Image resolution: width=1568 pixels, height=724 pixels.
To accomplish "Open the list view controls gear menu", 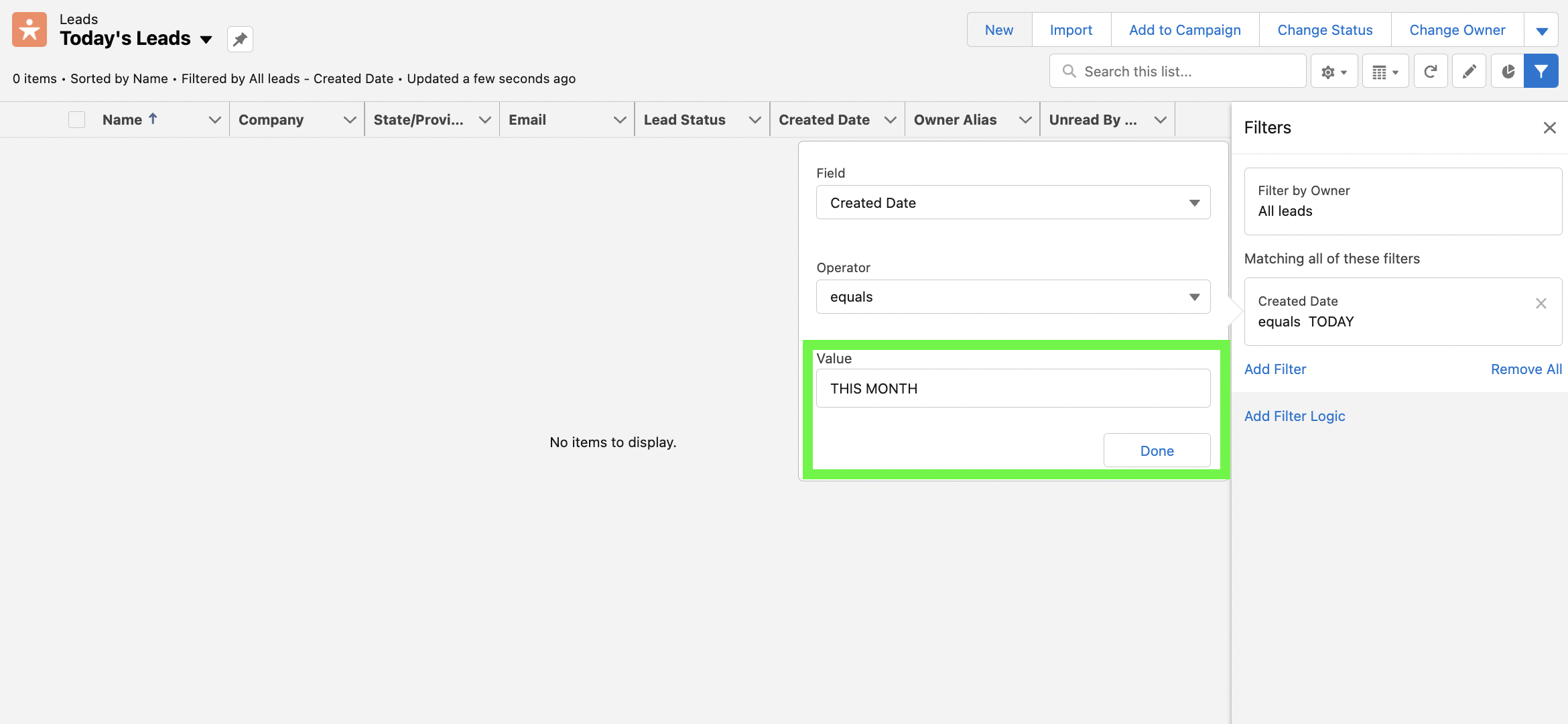I will click(x=1333, y=71).
